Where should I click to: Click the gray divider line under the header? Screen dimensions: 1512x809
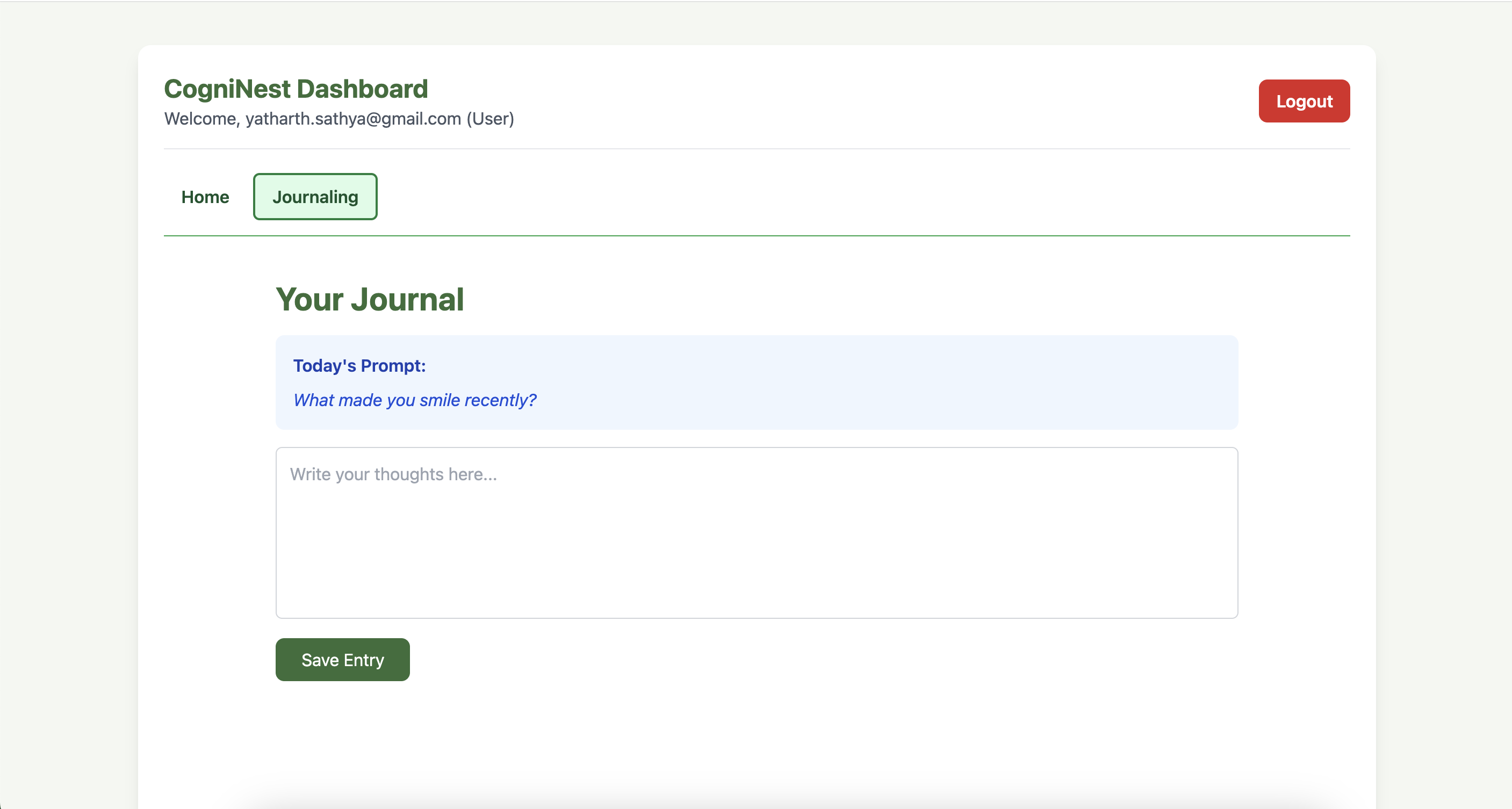756,149
